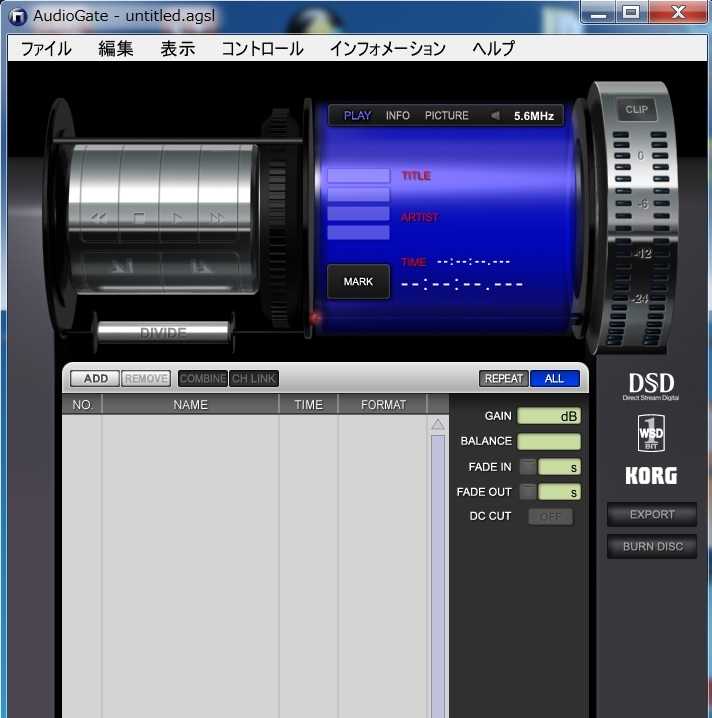
Task: Open the 編集 menu
Action: coord(115,49)
